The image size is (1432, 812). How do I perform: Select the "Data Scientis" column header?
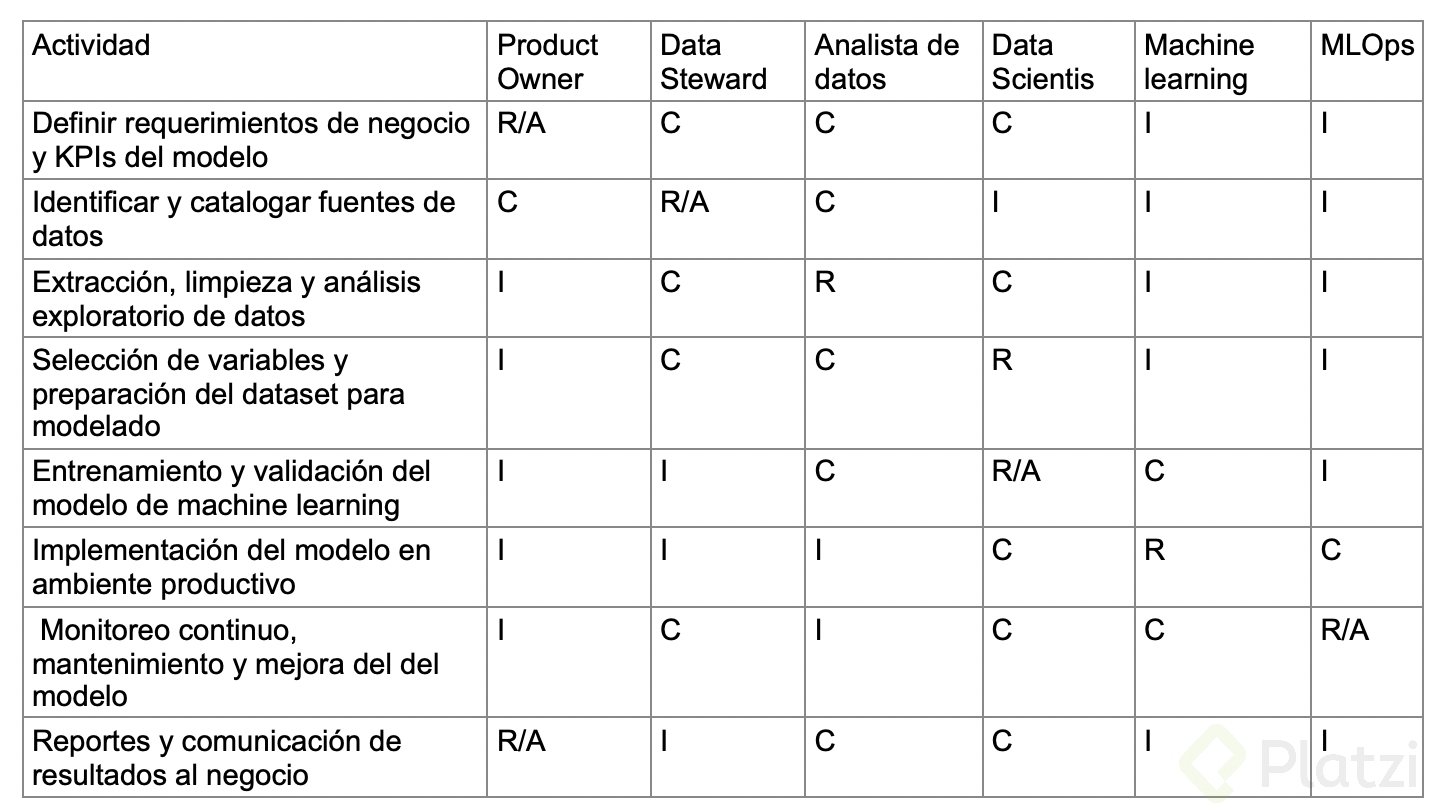1043,62
